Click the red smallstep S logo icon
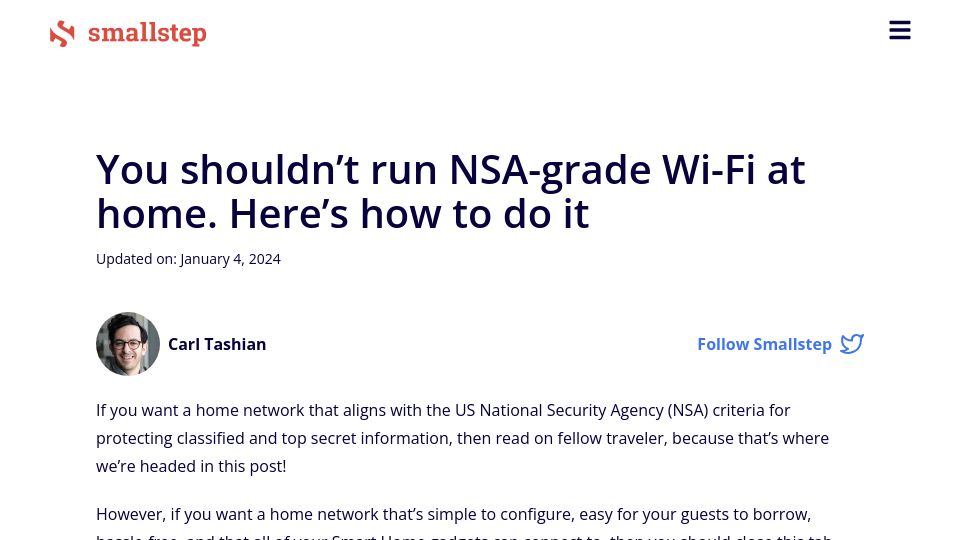This screenshot has height=540, width=960. (x=62, y=34)
